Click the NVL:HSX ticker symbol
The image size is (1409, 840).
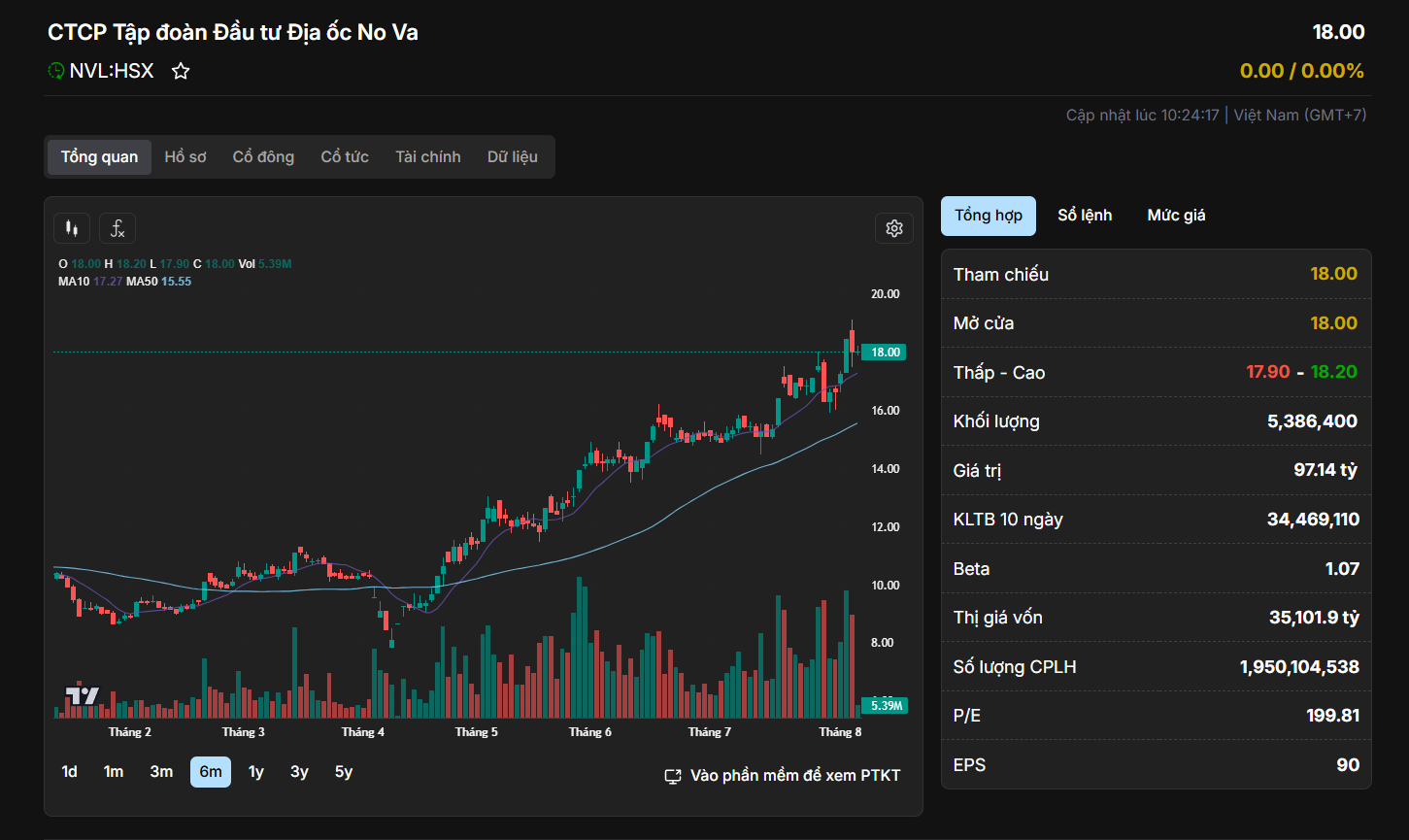(x=112, y=71)
